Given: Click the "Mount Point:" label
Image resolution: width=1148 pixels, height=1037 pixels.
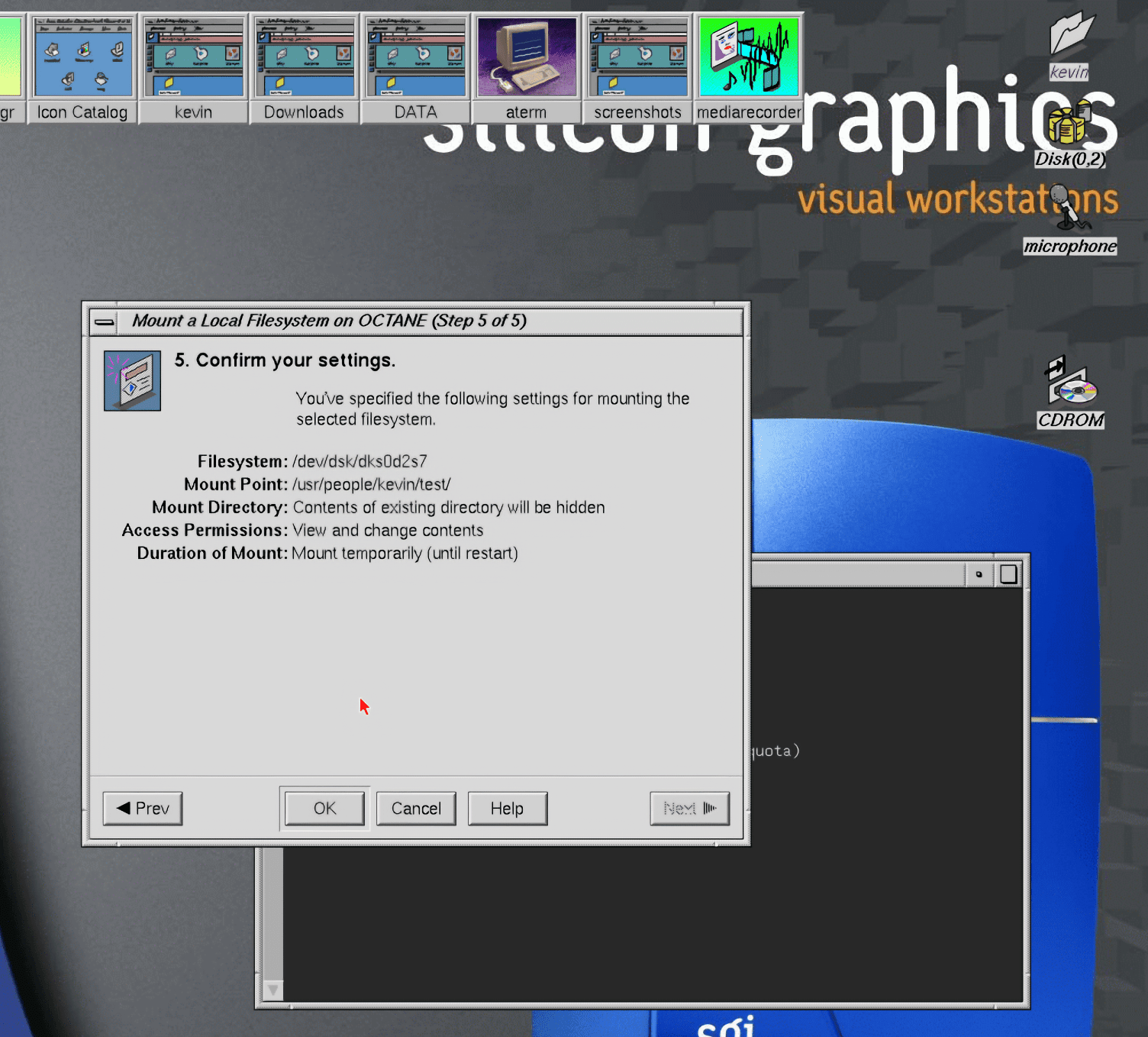Looking at the screenshot, I should [236, 484].
